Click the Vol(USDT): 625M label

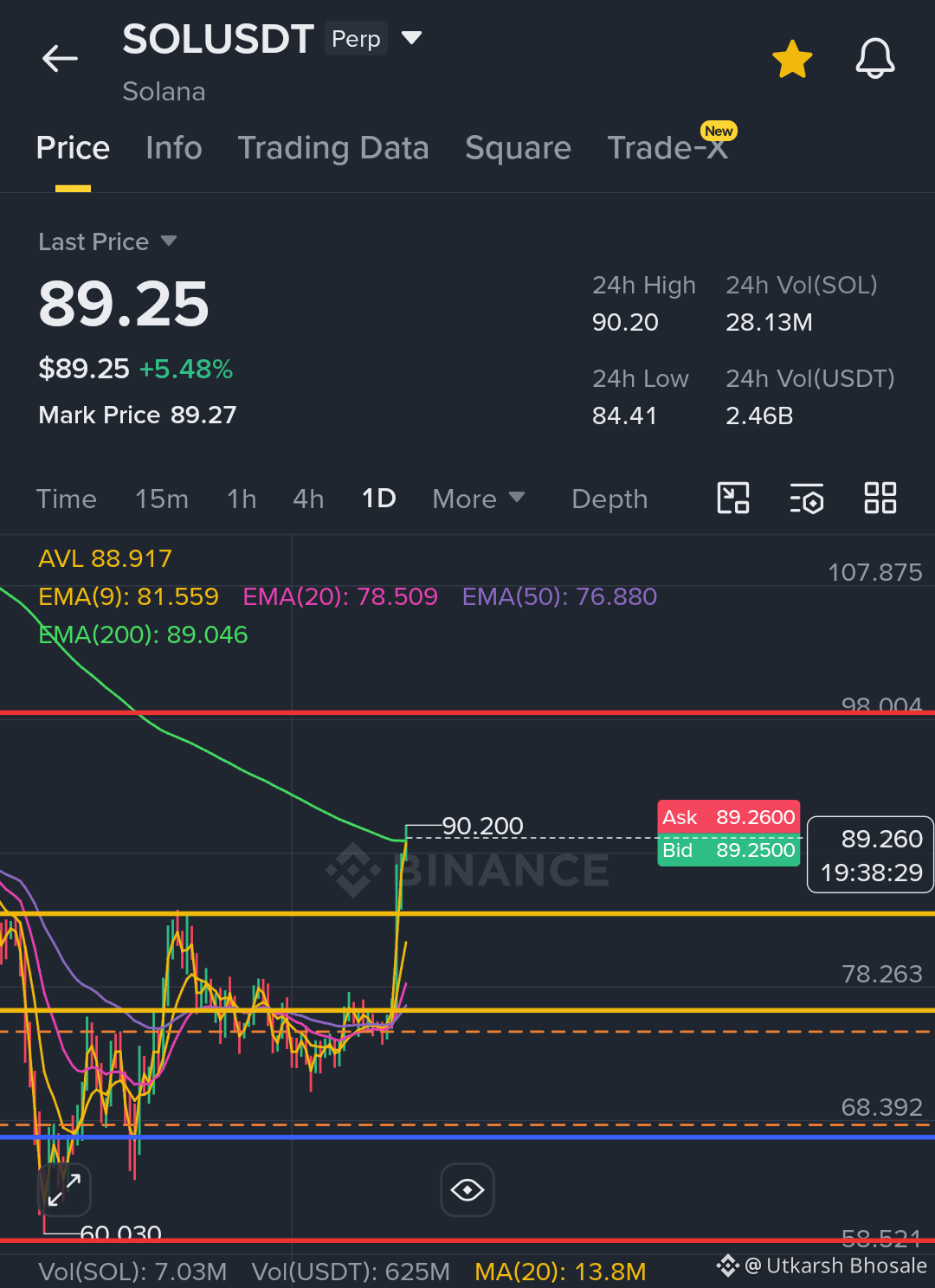tap(351, 1272)
